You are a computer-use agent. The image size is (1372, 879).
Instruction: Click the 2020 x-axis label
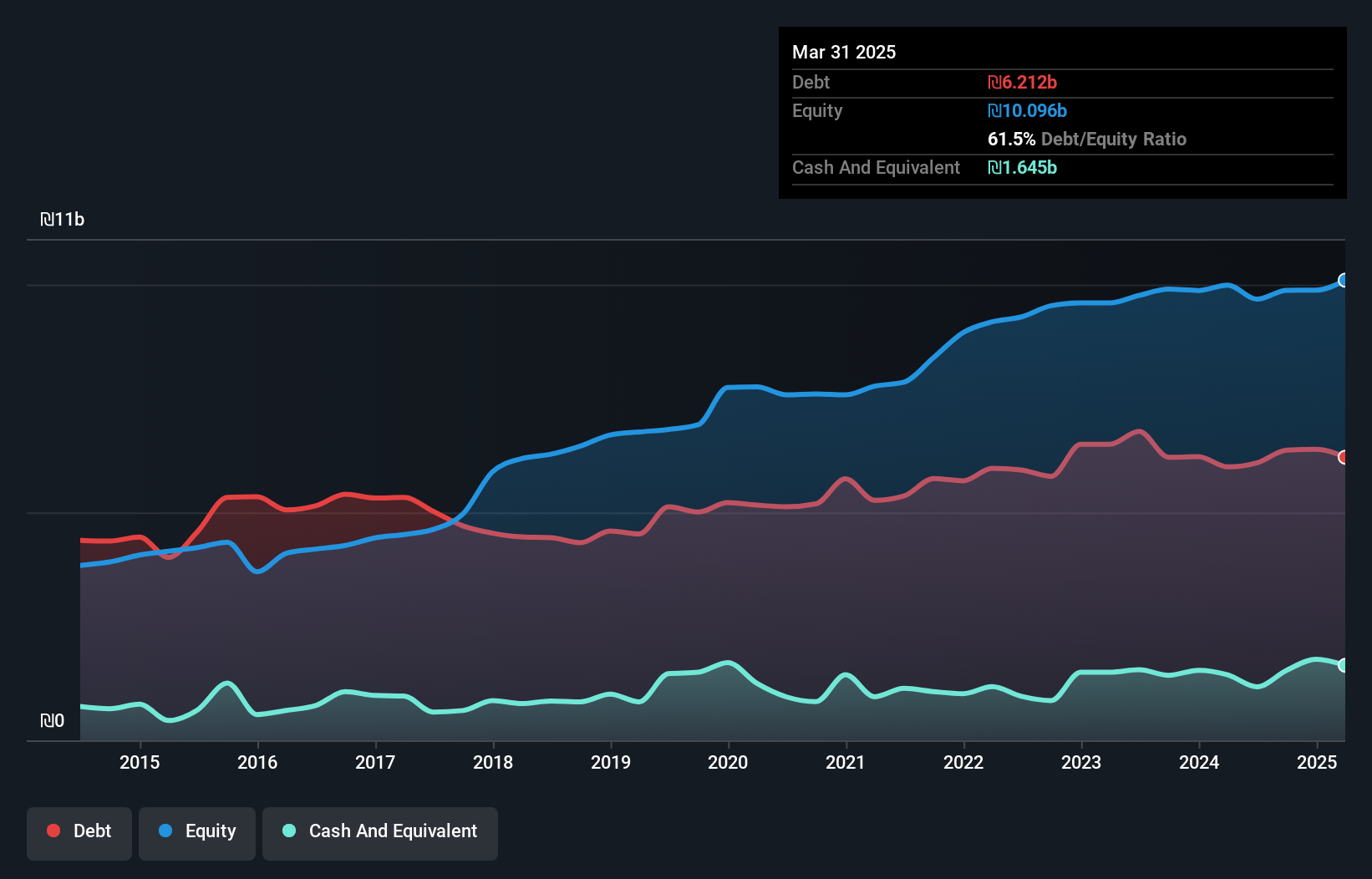(728, 762)
